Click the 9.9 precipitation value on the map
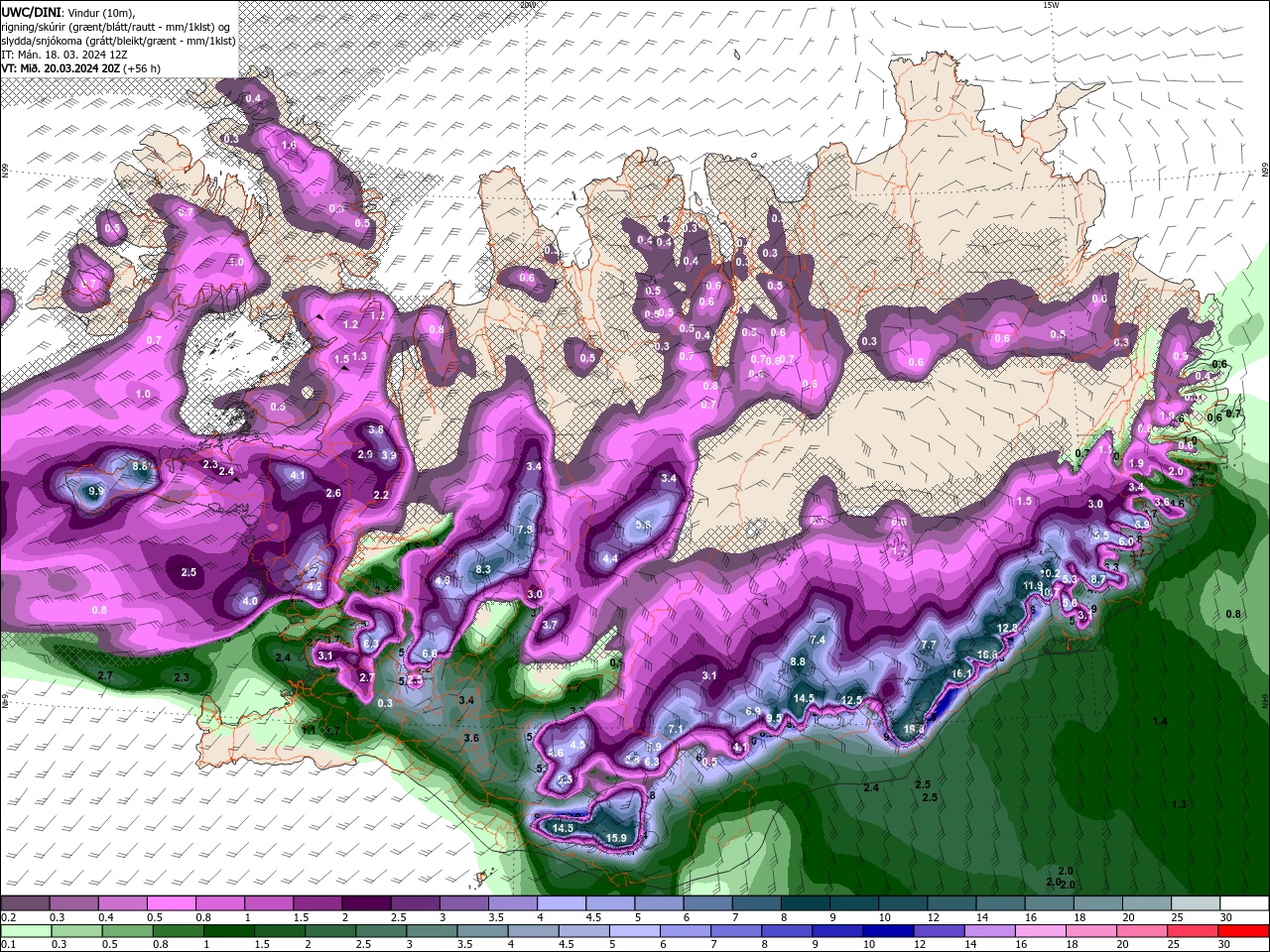The width and height of the screenshot is (1270, 952). pyautogui.click(x=96, y=491)
